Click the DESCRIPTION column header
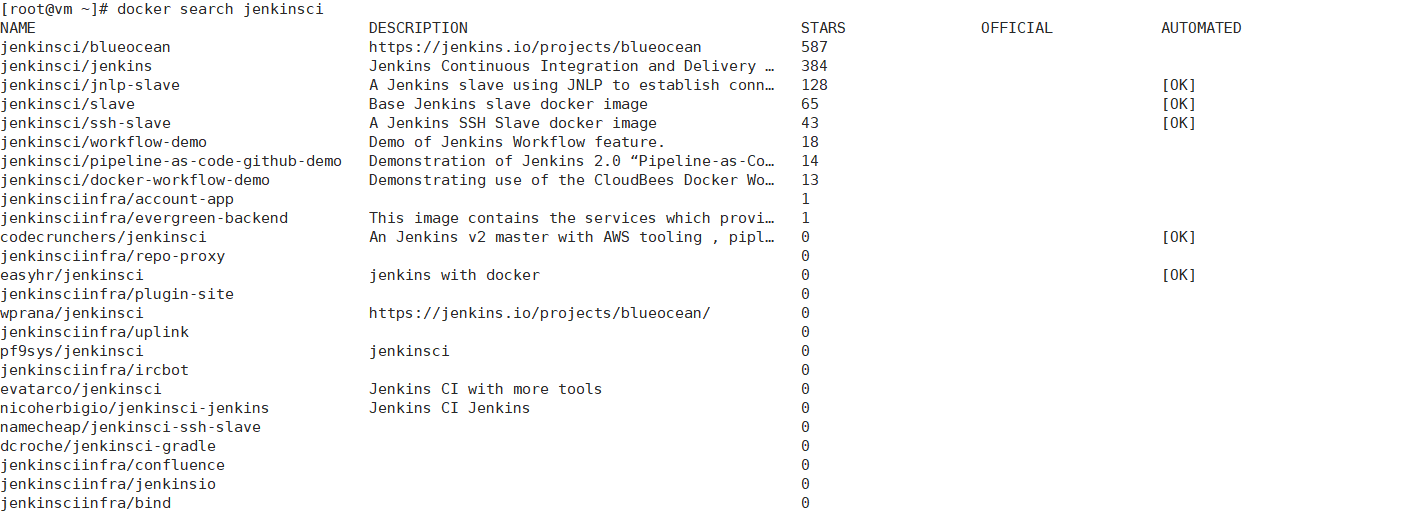The image size is (1407, 511). [418, 28]
